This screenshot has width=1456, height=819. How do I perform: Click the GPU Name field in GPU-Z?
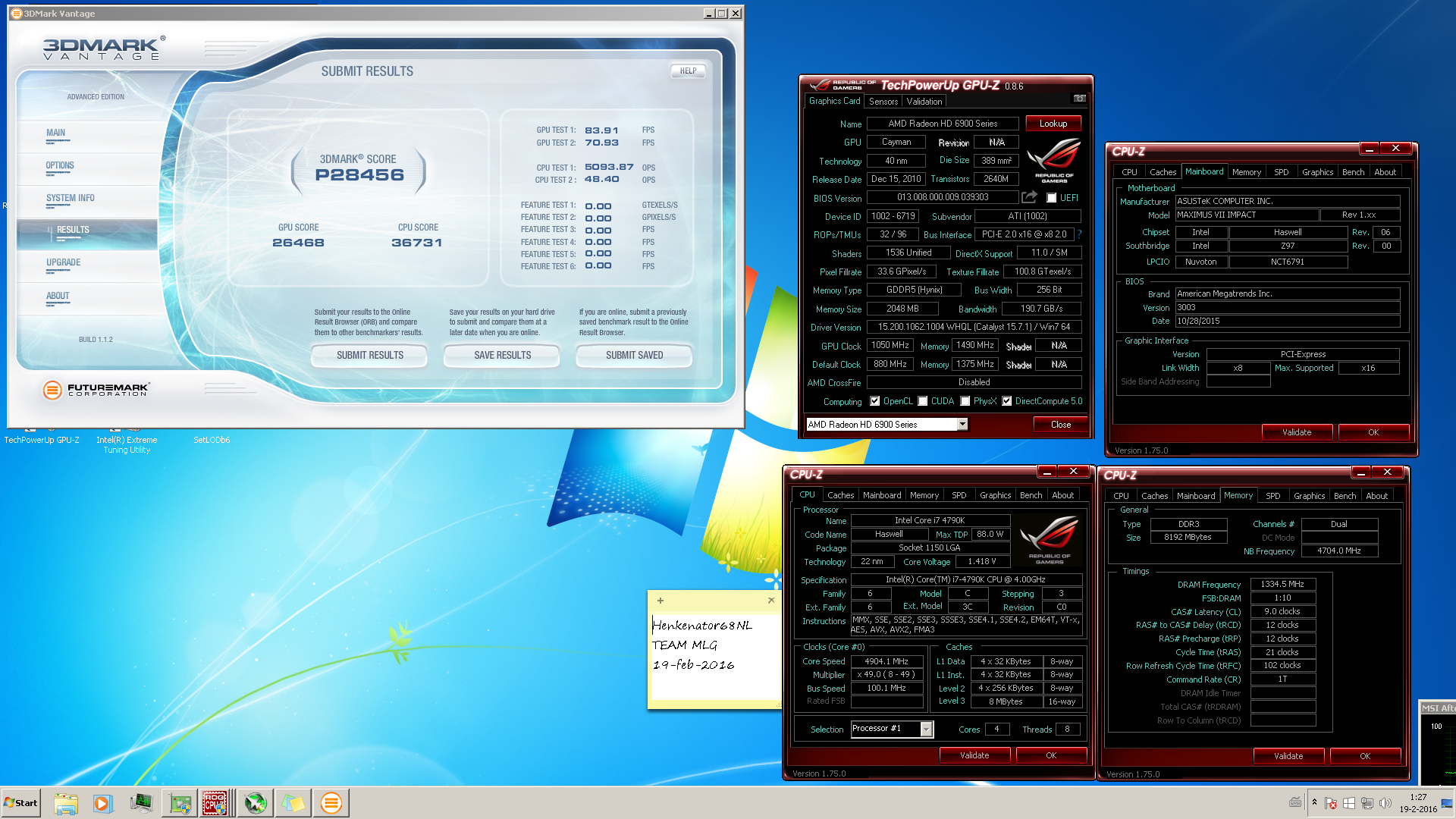(x=943, y=124)
